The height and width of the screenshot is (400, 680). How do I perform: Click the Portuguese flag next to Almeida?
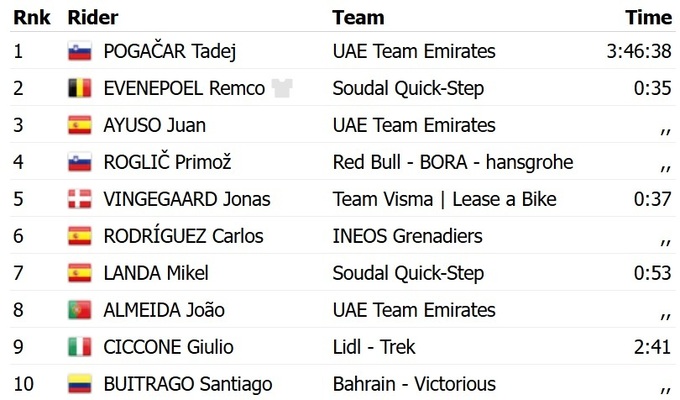[79, 311]
